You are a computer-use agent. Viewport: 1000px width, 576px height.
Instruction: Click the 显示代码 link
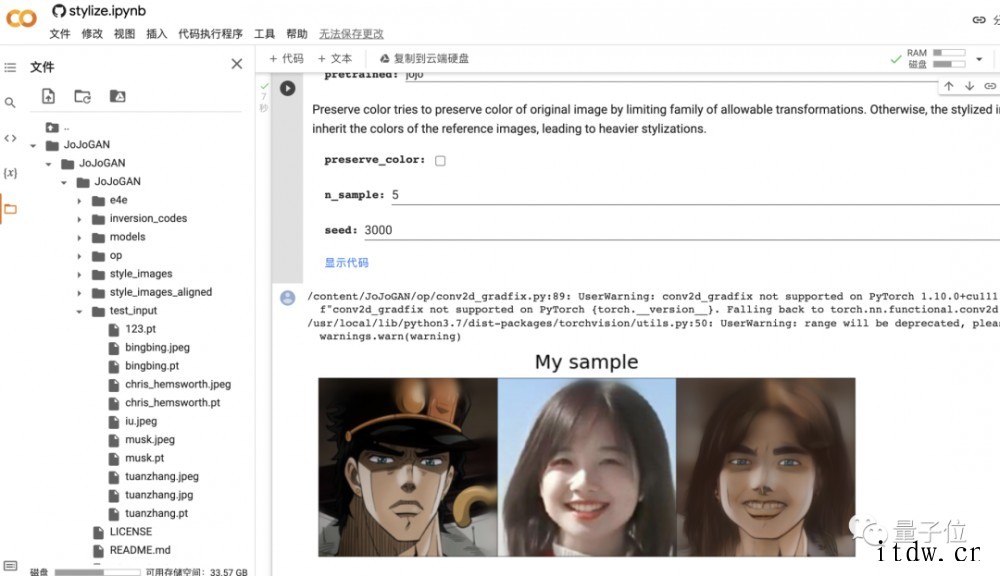(346, 263)
